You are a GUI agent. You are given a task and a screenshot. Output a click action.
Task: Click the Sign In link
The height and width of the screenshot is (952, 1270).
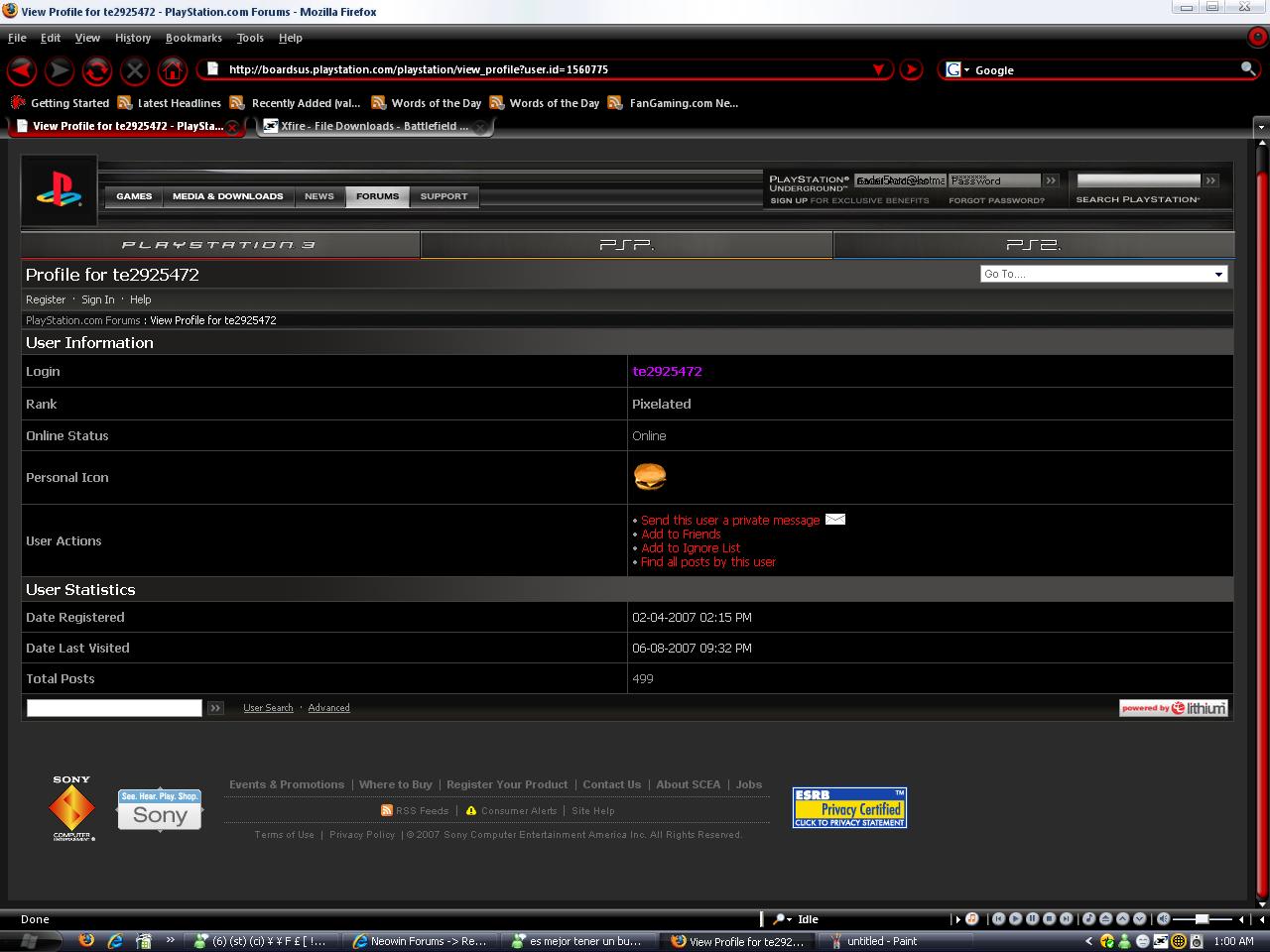[x=98, y=299]
